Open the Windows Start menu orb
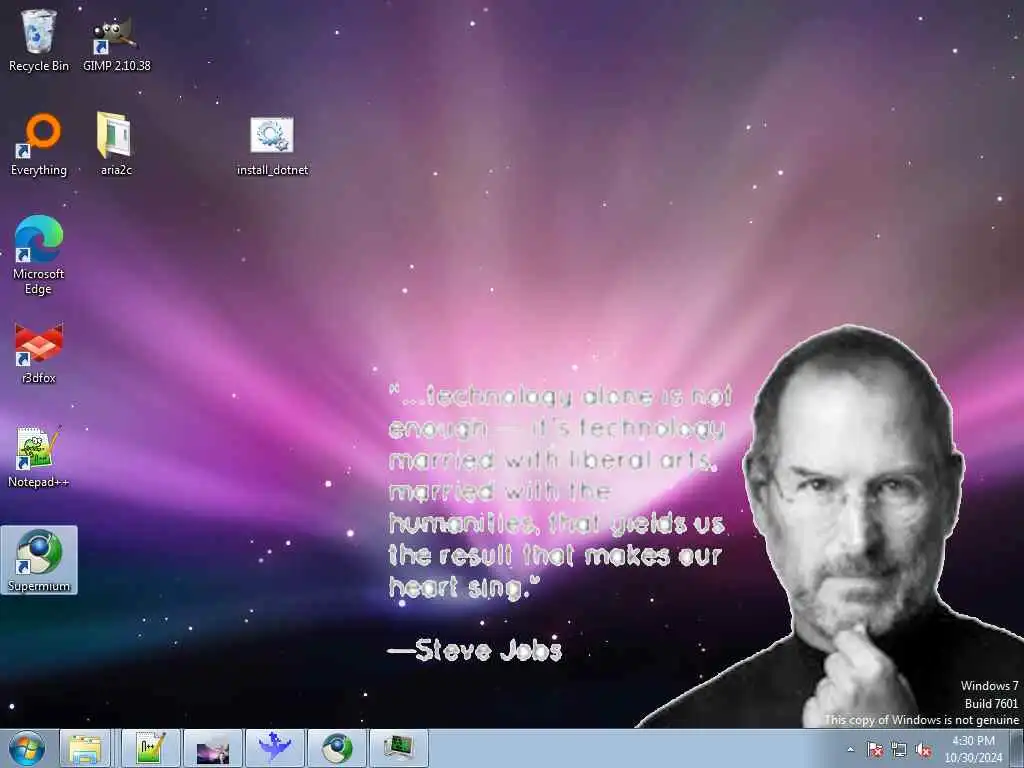The image size is (1024, 768). tap(27, 748)
